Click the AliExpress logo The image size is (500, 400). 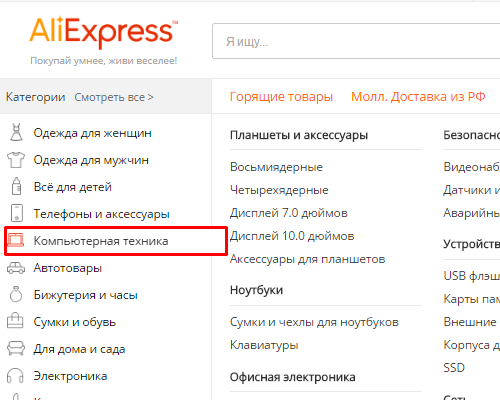tap(103, 32)
